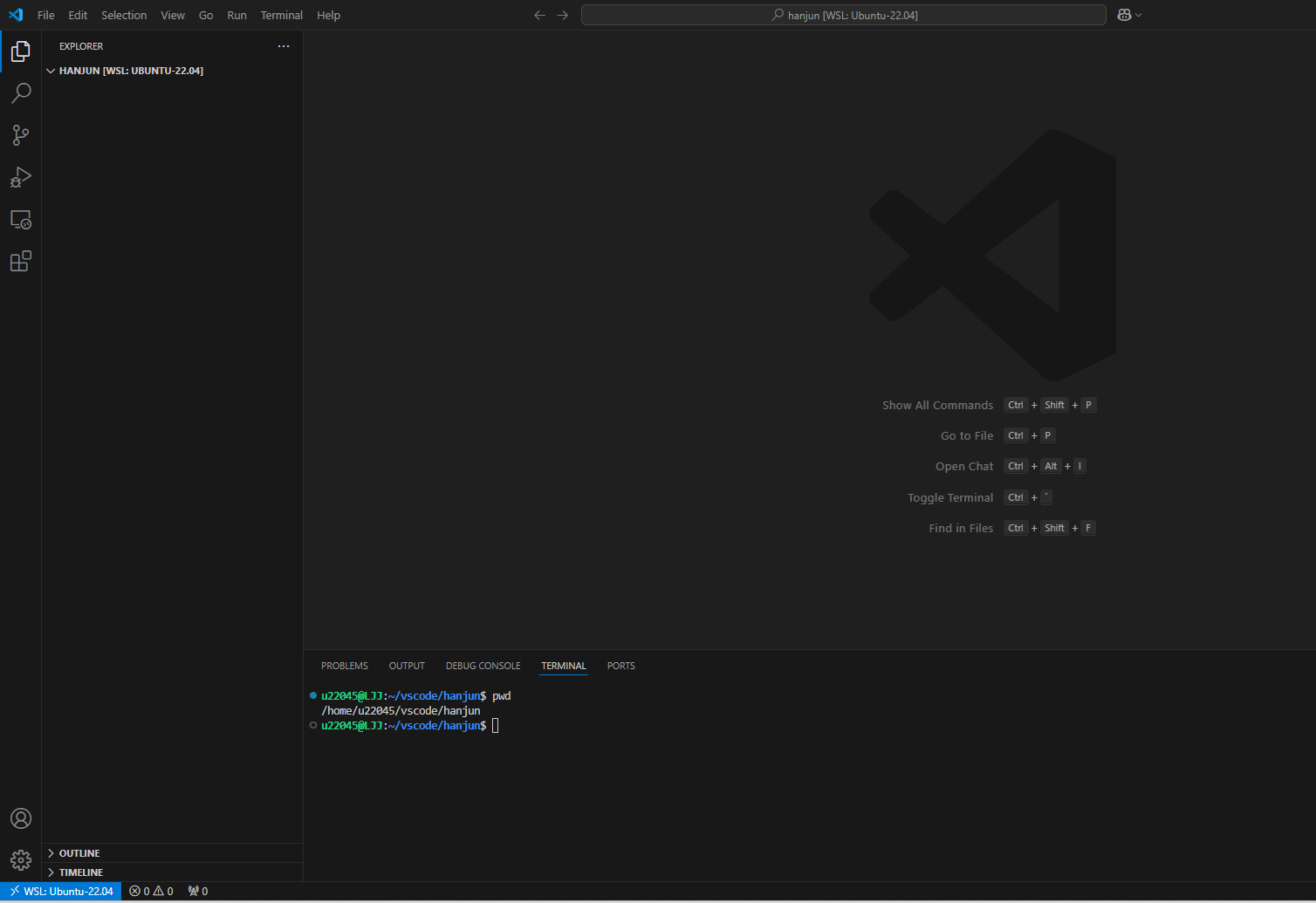Viewport: 1316px width, 903px height.
Task: Go back with the left arrow
Action: pyautogui.click(x=539, y=15)
